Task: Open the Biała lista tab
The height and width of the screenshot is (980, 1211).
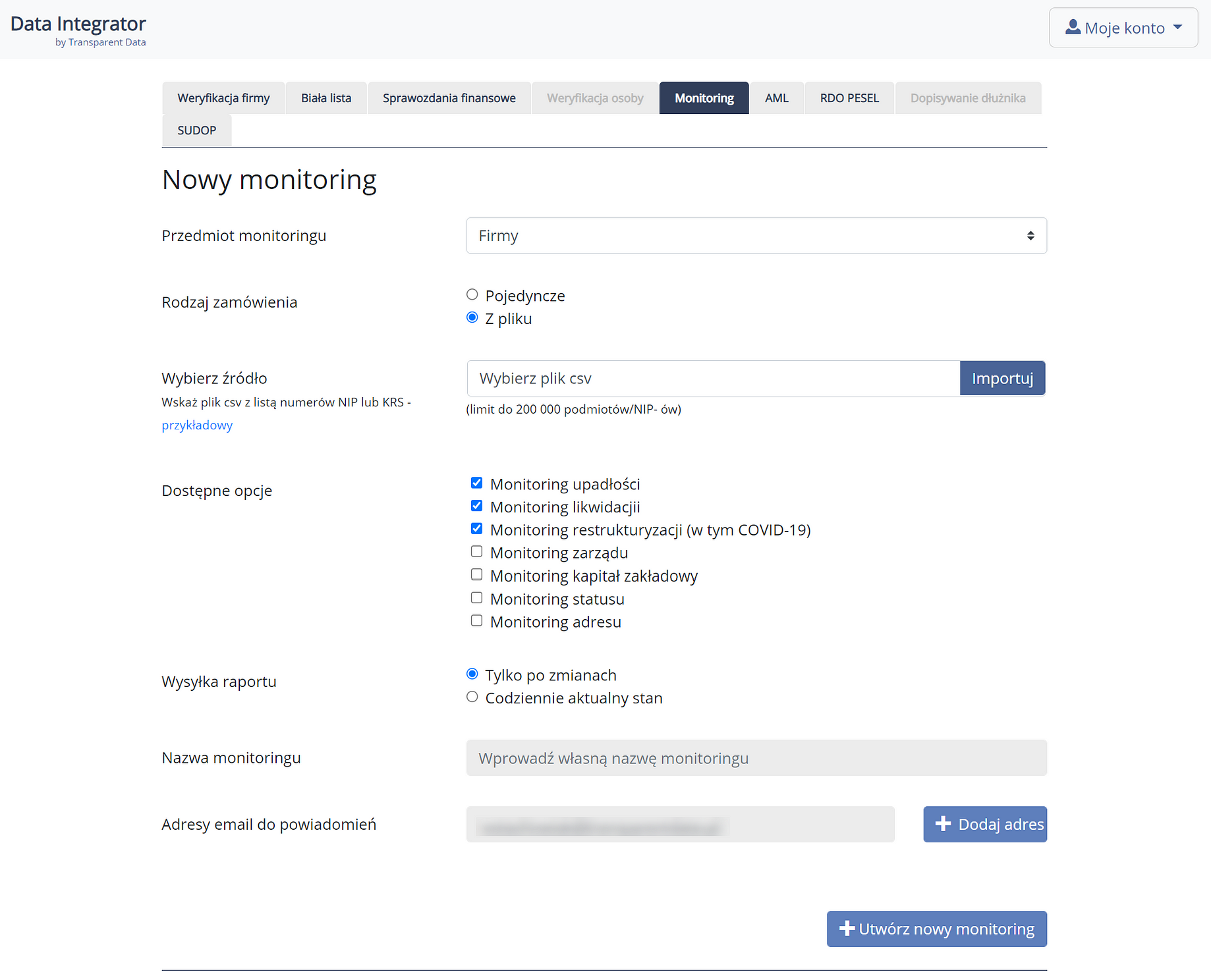Action: (326, 98)
